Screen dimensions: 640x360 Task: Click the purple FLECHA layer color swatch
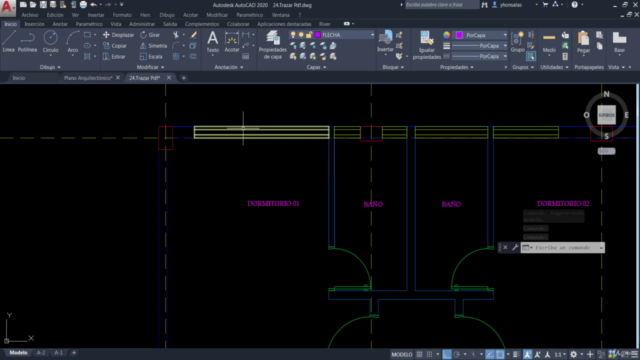[318, 35]
